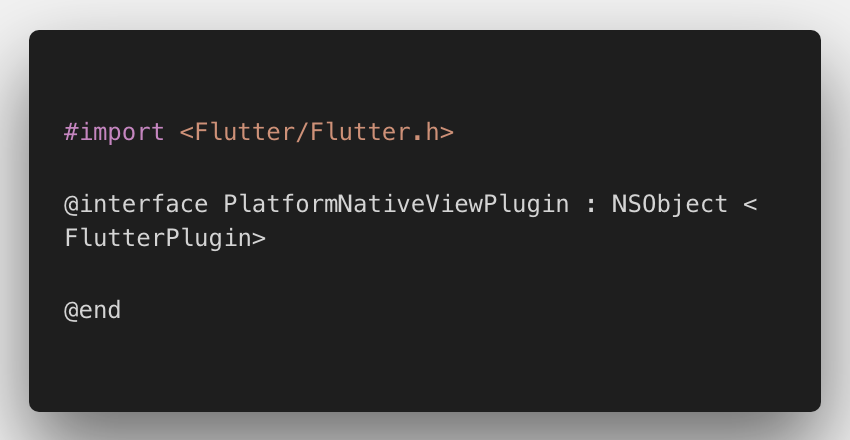Click the <Flutter/Flutter.h> header path

(317, 132)
